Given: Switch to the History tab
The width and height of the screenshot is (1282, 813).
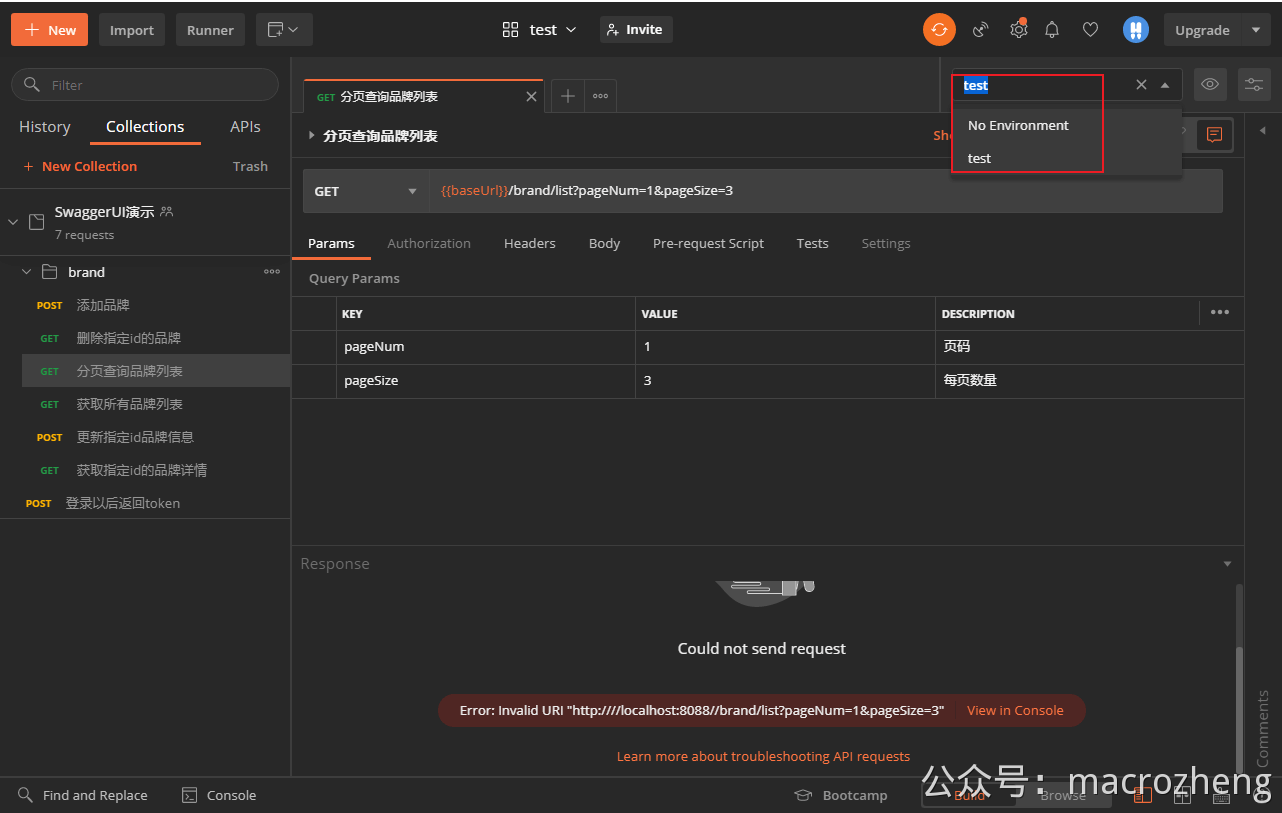Looking at the screenshot, I should point(45,127).
